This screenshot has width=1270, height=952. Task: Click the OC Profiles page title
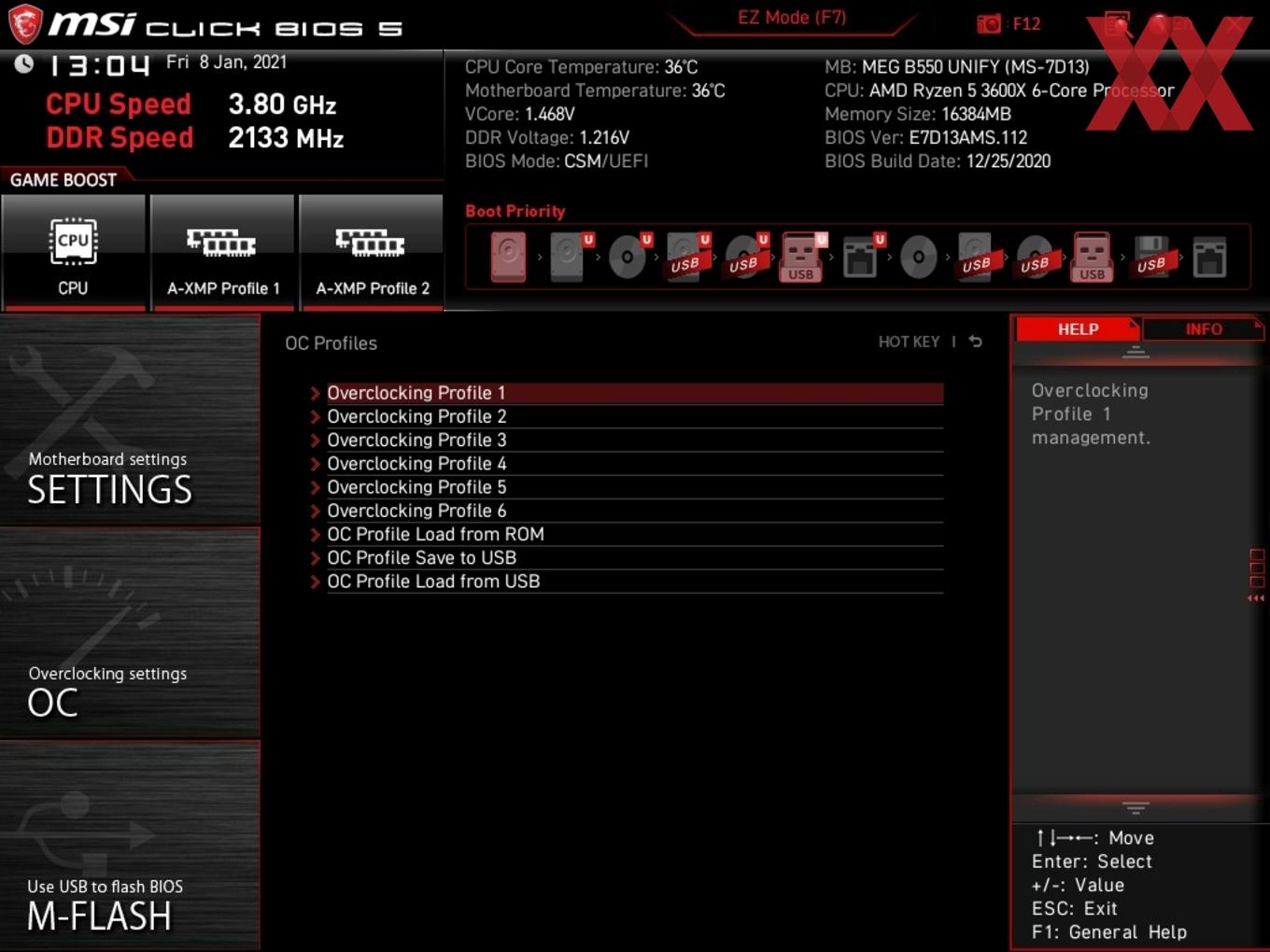tap(332, 343)
